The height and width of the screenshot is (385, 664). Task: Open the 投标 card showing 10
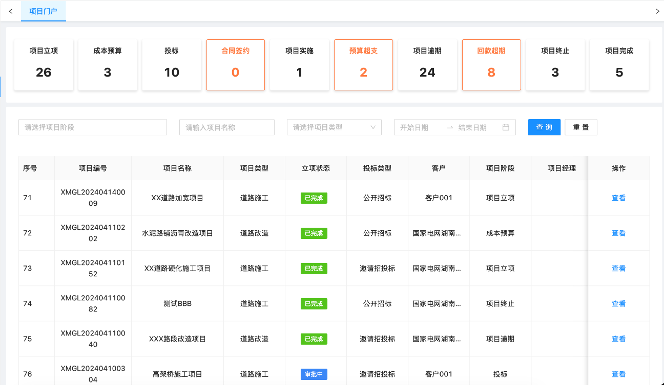172,65
